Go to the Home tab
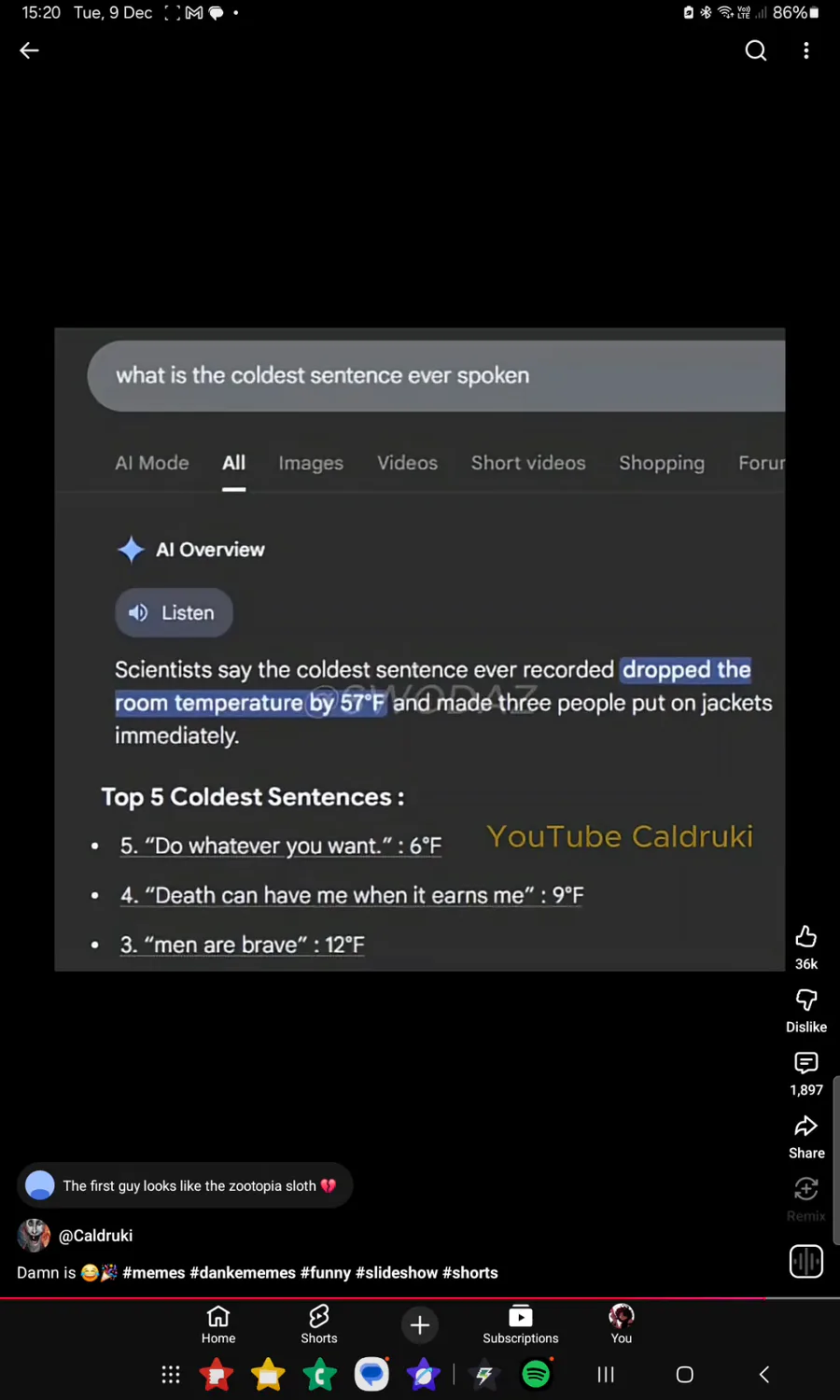This screenshot has width=840, height=1400. click(218, 1323)
